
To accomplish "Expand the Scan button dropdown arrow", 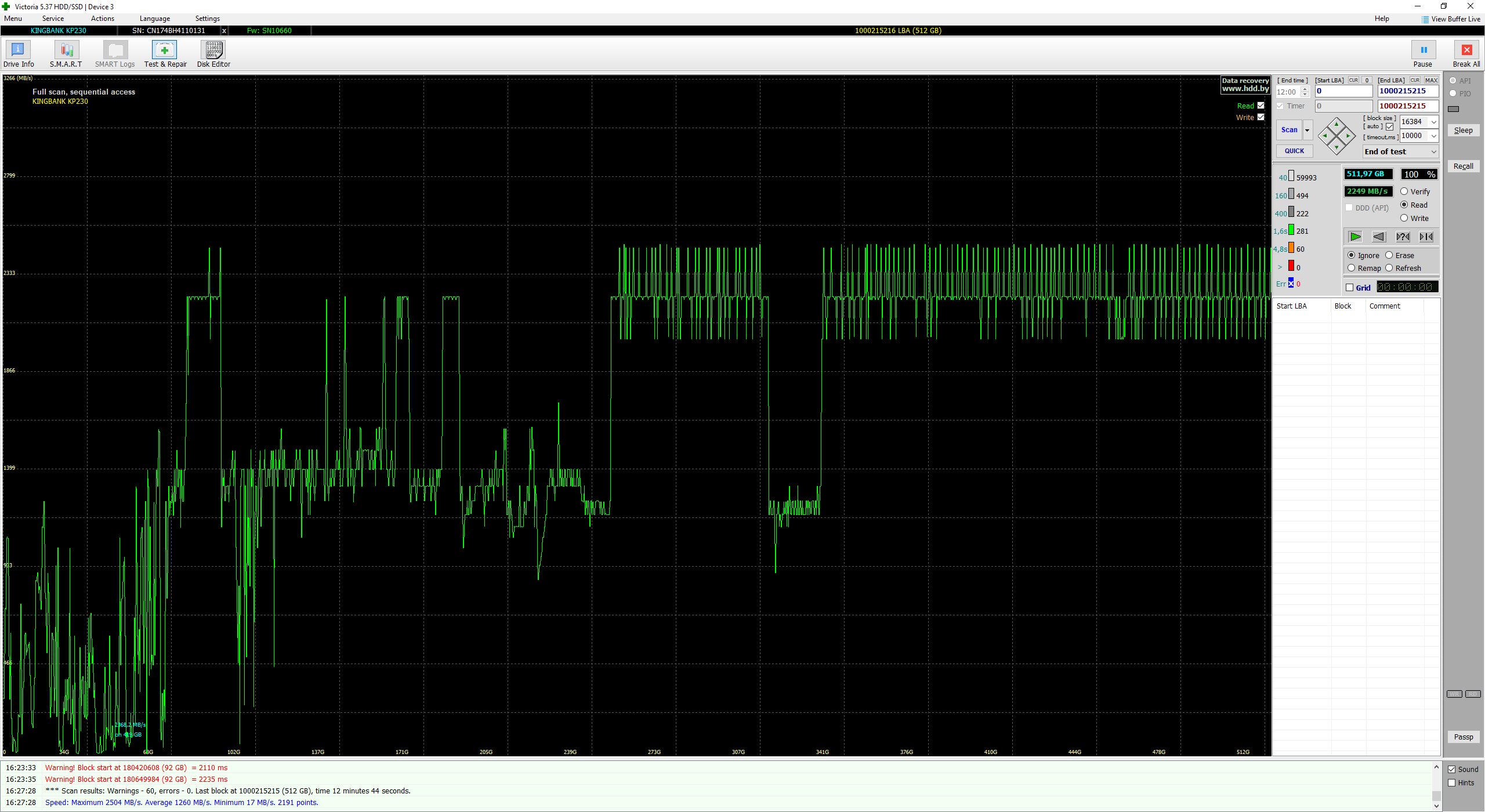I will pos(1307,130).
